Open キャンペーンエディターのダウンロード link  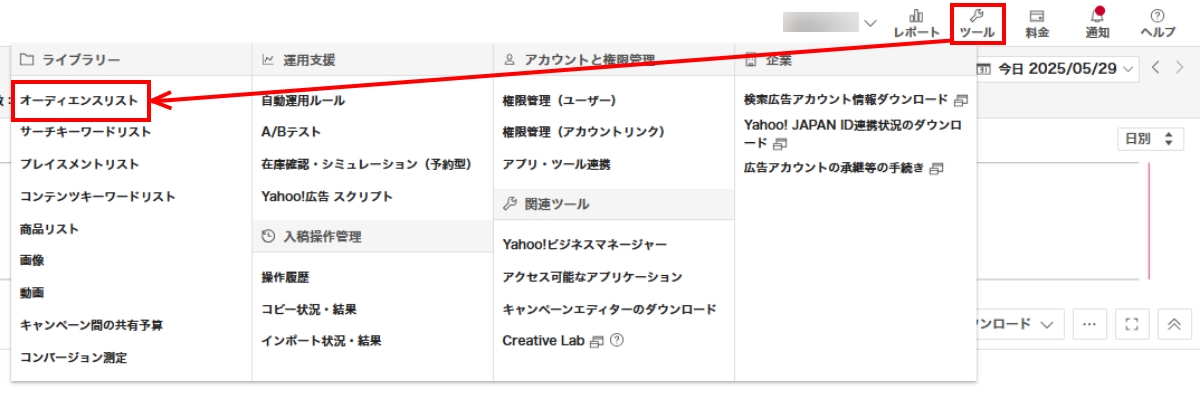pos(610,309)
